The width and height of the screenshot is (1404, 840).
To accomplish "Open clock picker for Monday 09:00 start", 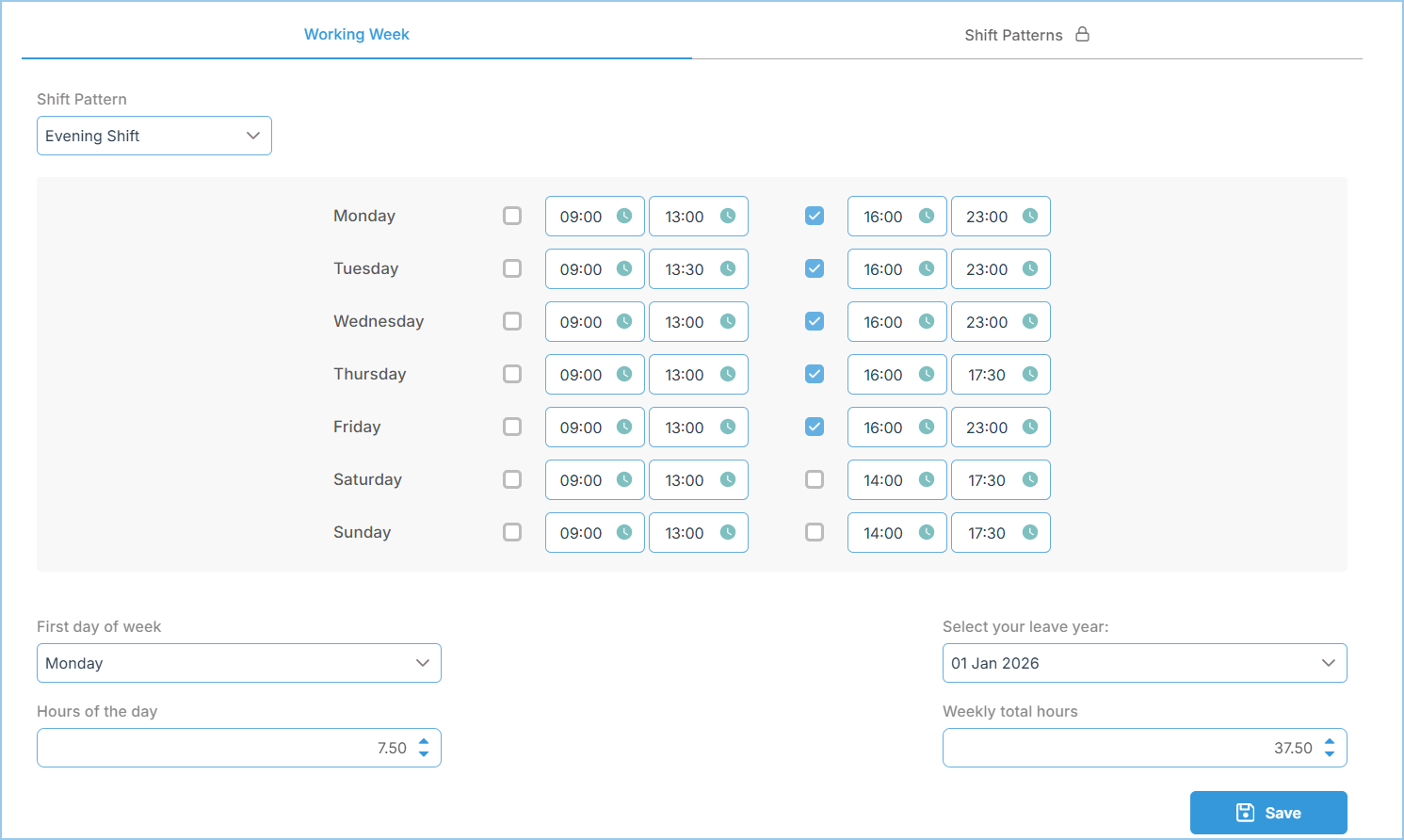I will [x=624, y=216].
